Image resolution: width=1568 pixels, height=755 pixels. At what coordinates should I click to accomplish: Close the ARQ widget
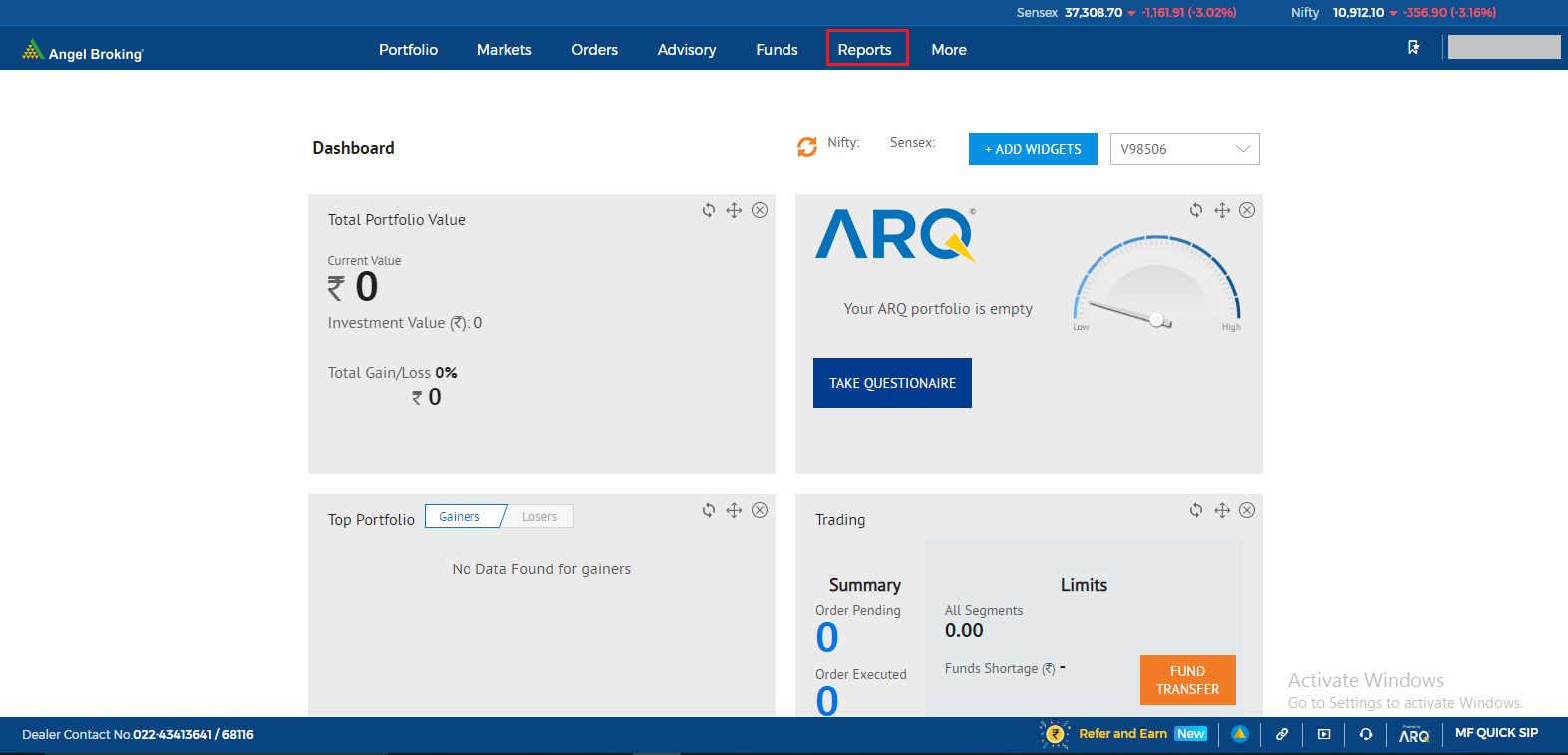point(1247,210)
